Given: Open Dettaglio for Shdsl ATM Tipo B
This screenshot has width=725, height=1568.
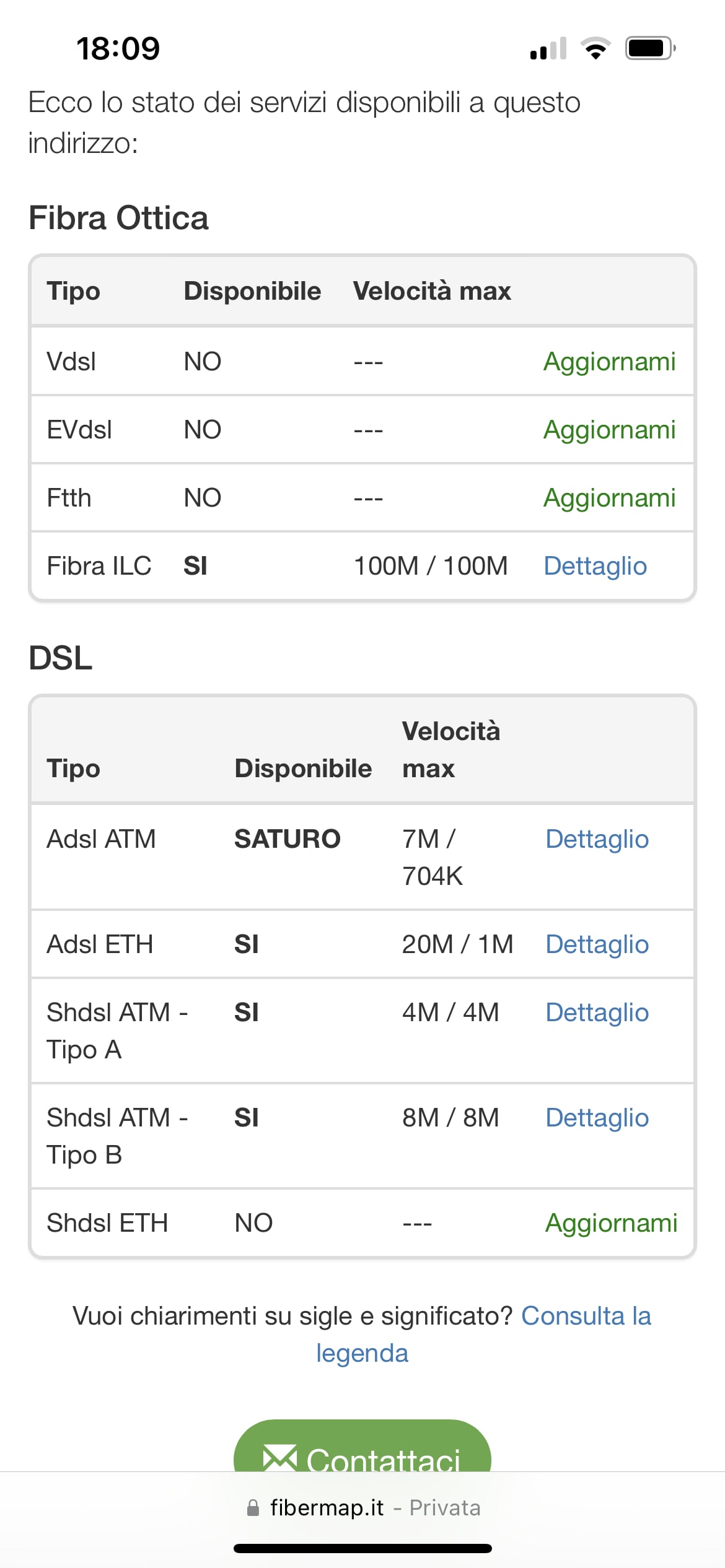Looking at the screenshot, I should click(597, 1118).
